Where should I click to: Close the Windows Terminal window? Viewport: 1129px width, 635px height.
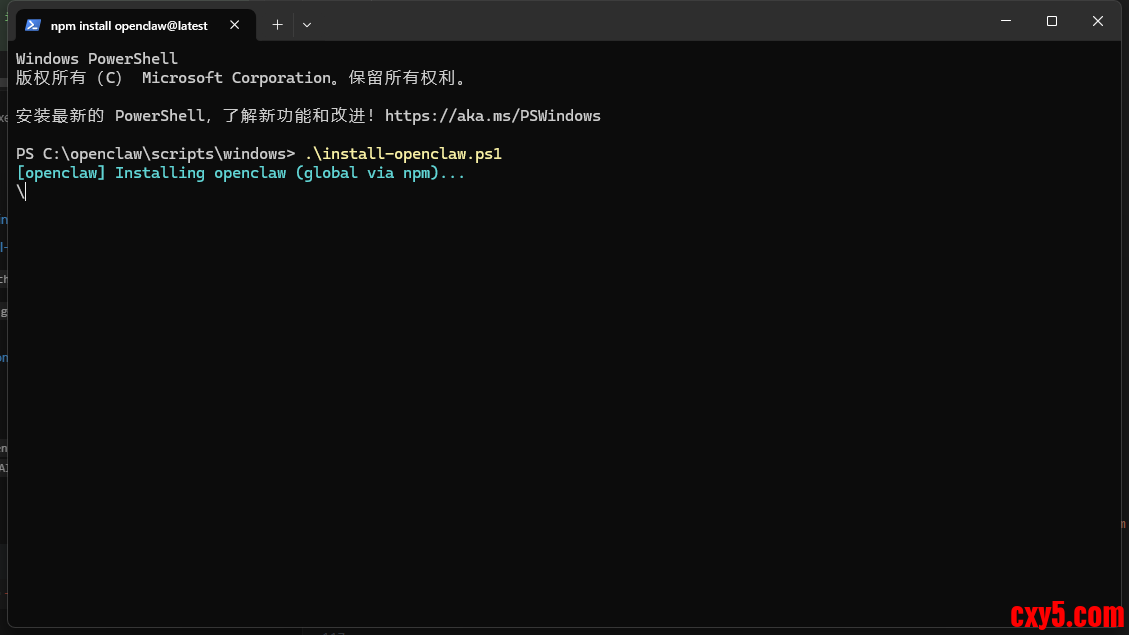coord(1098,21)
